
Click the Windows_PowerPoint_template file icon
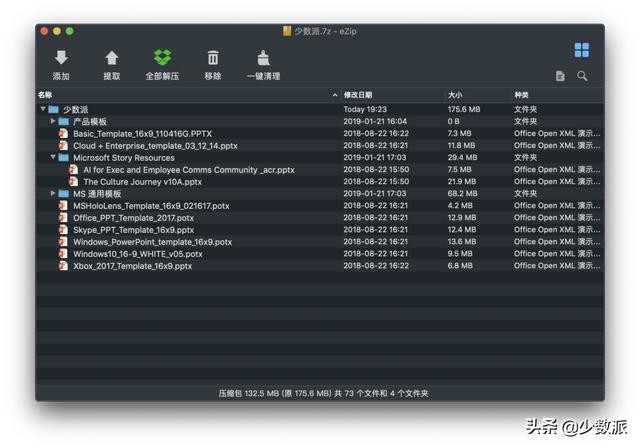pos(63,242)
